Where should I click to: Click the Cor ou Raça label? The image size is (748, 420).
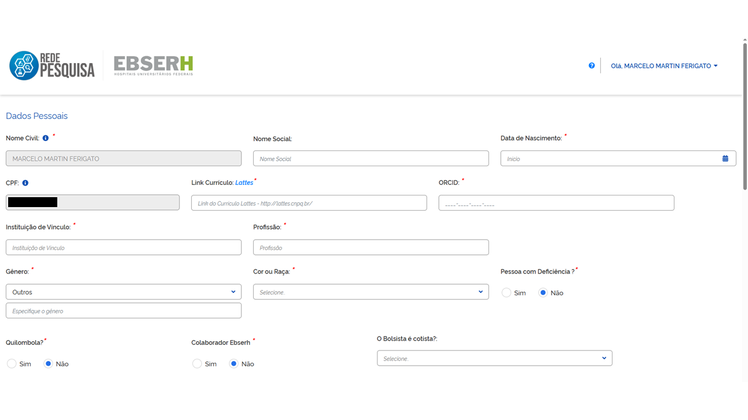pos(271,272)
